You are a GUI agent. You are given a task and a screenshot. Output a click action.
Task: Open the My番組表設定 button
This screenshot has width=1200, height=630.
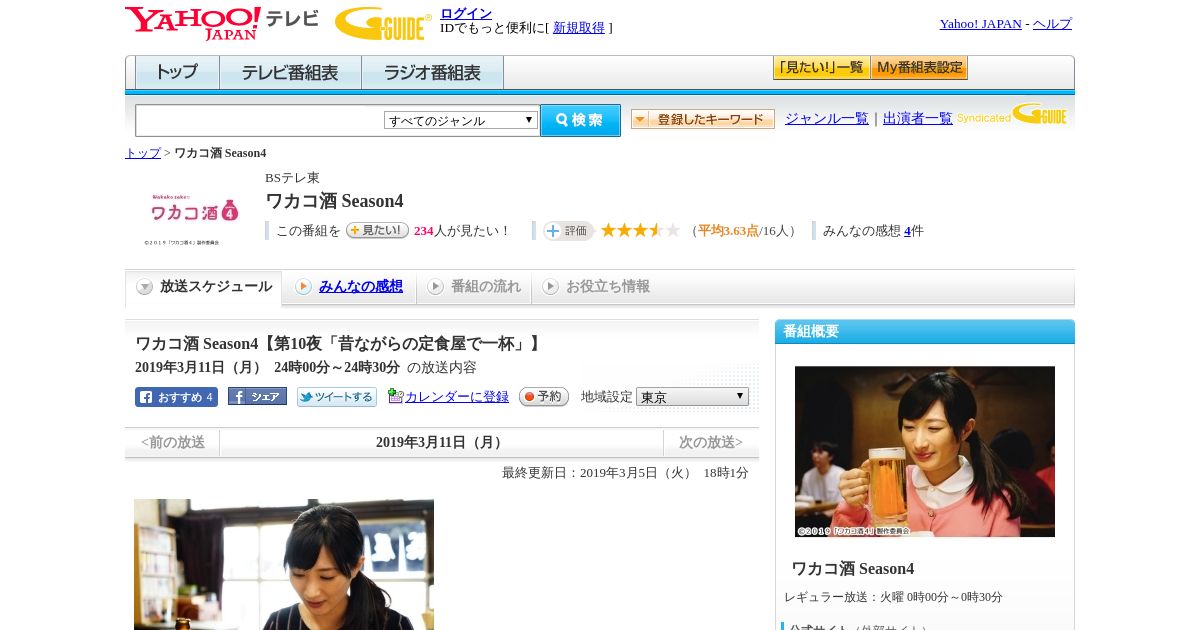(x=920, y=68)
